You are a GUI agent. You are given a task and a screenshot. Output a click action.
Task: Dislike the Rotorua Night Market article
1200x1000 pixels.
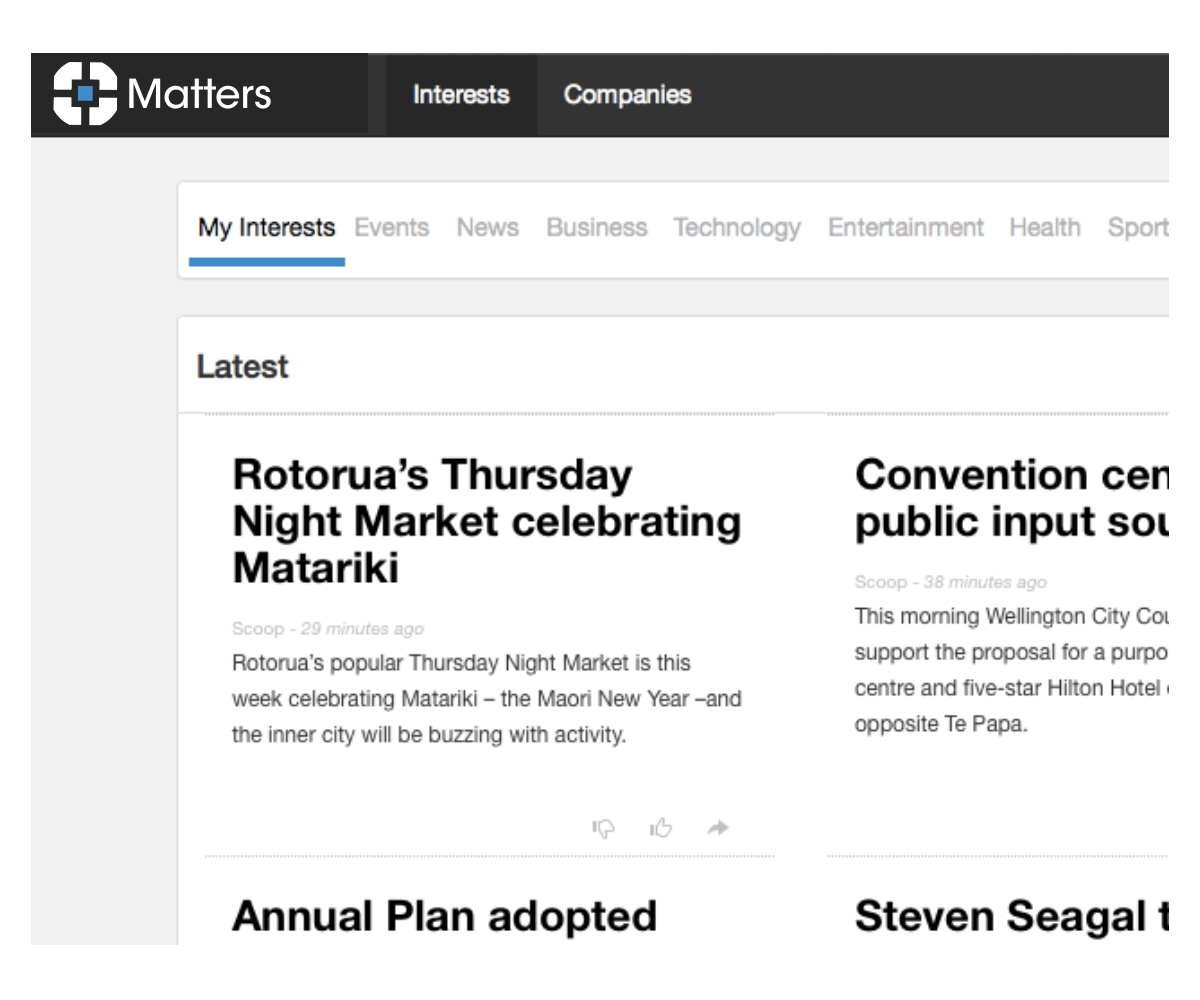(x=604, y=828)
